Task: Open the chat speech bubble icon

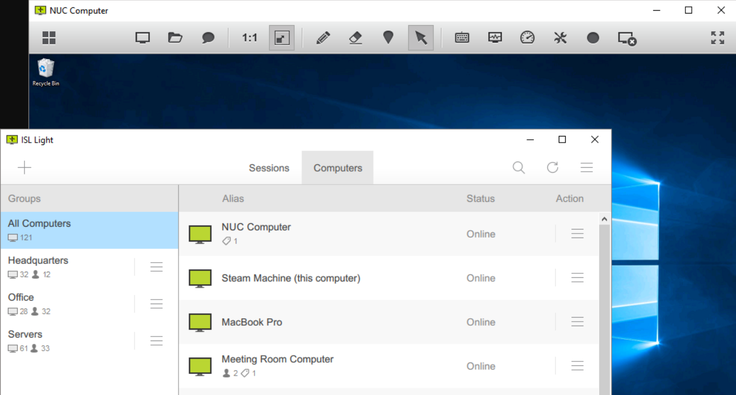Action: 208,38
